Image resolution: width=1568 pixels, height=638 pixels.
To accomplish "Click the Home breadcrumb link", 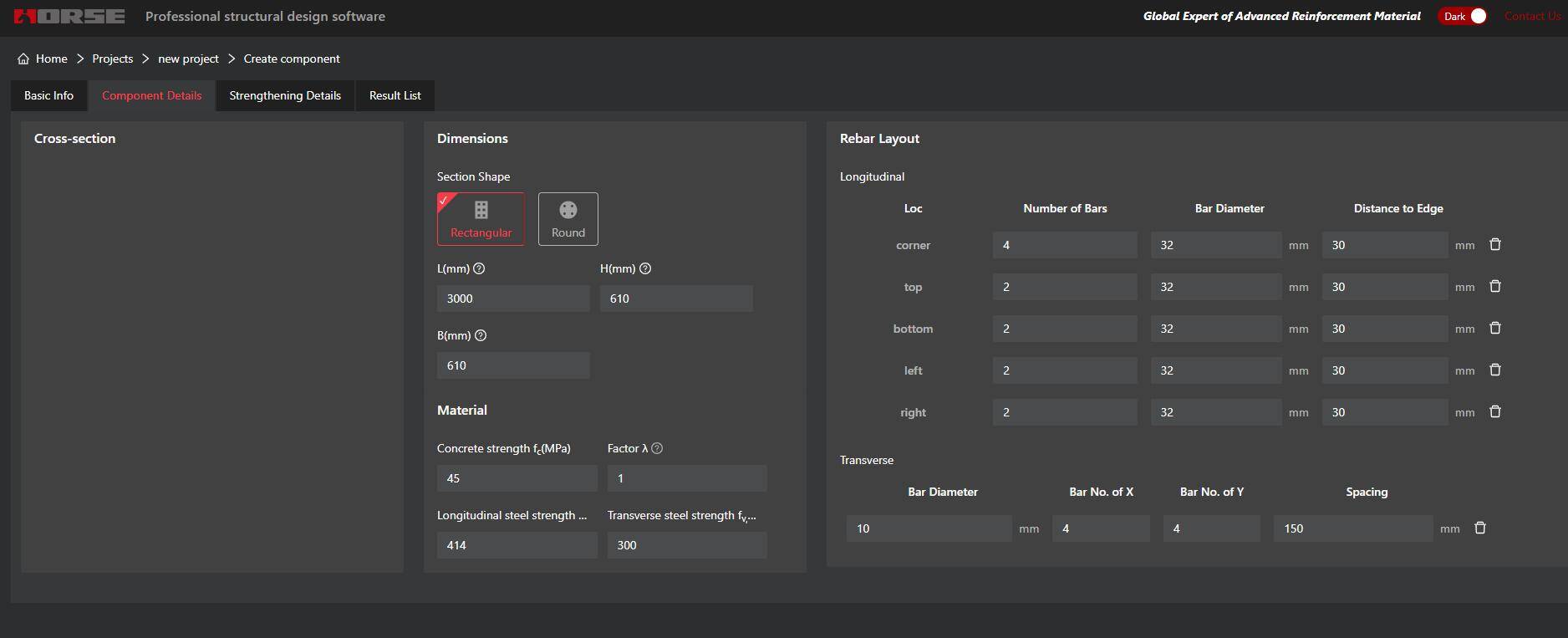I will click(51, 59).
